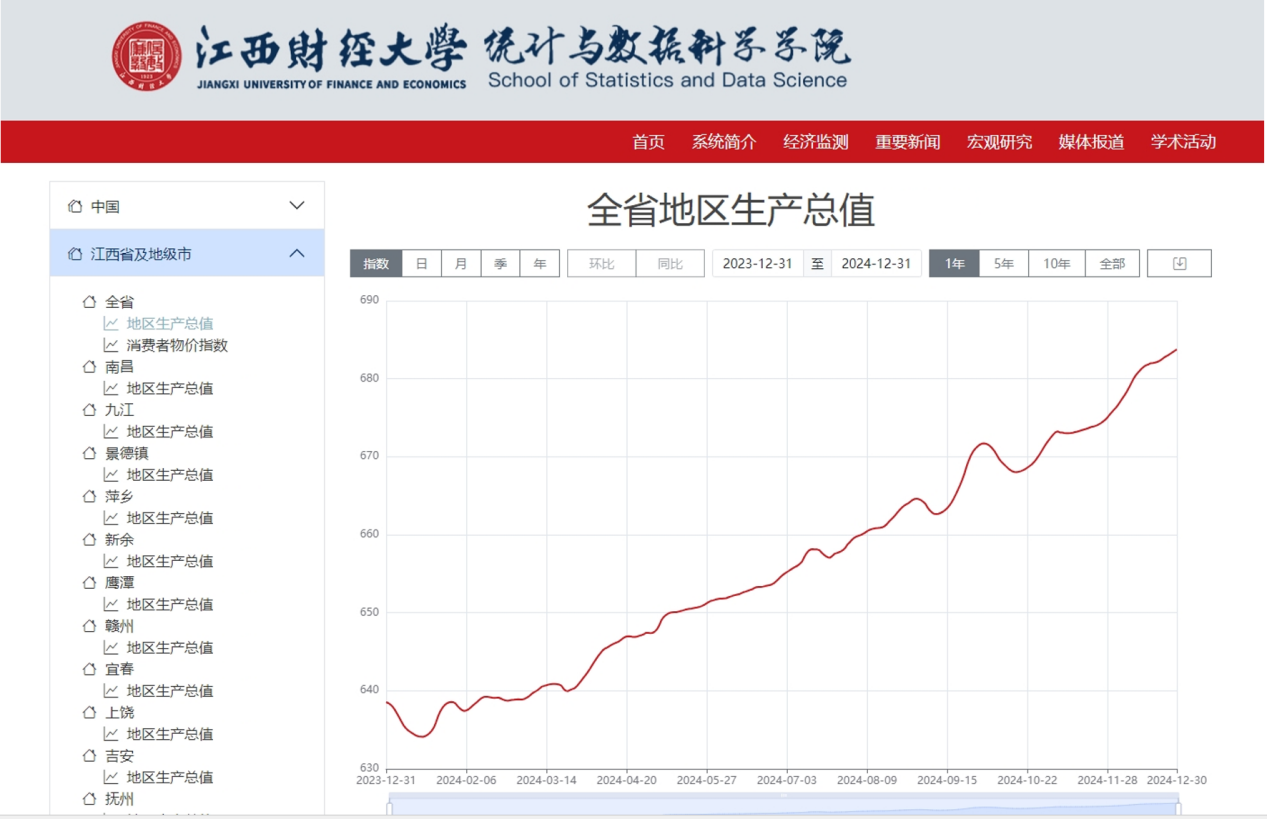Screen dimensions: 1267x819
Task: Click house icon beside 赣州
Action: pyautogui.click(x=89, y=626)
